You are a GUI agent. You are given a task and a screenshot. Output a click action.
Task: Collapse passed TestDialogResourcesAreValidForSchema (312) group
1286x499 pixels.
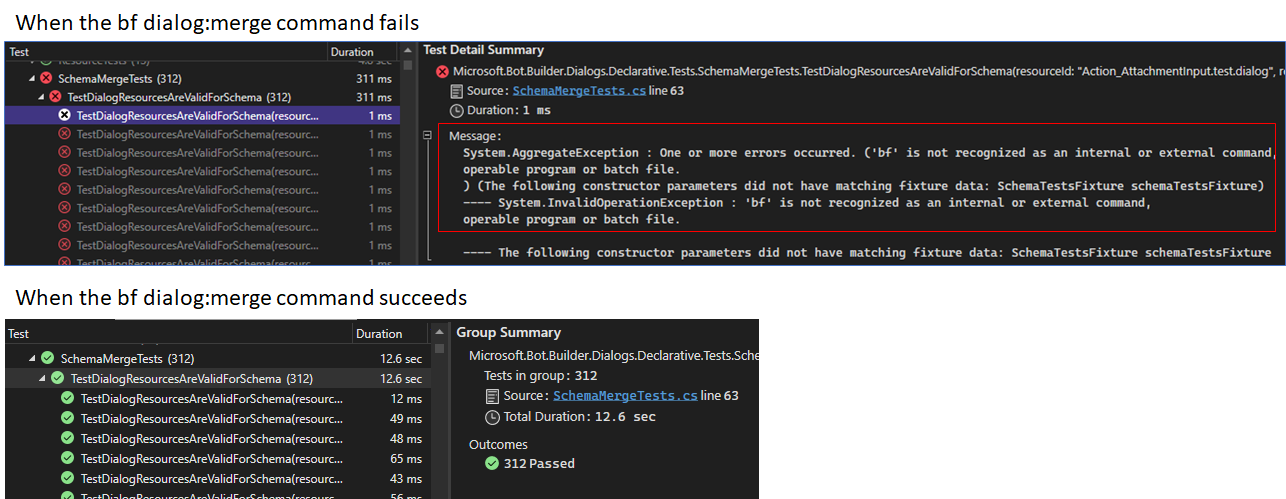(43, 379)
